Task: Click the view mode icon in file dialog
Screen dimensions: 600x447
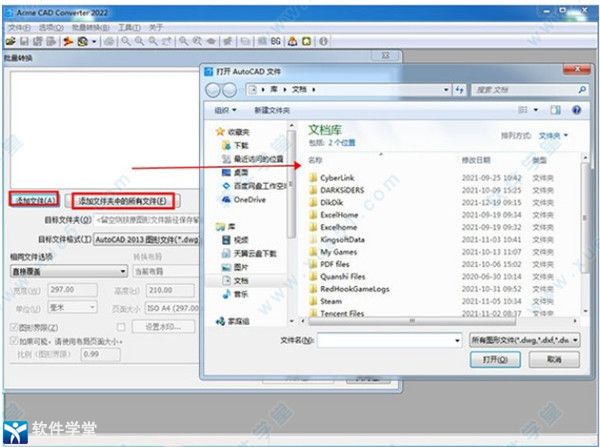Action: (522, 110)
